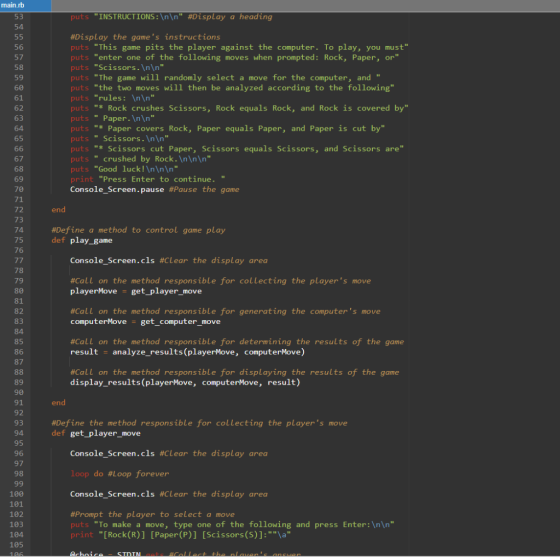
Task: Click comment '#Define a method to control game play'
Action: click(x=138, y=230)
